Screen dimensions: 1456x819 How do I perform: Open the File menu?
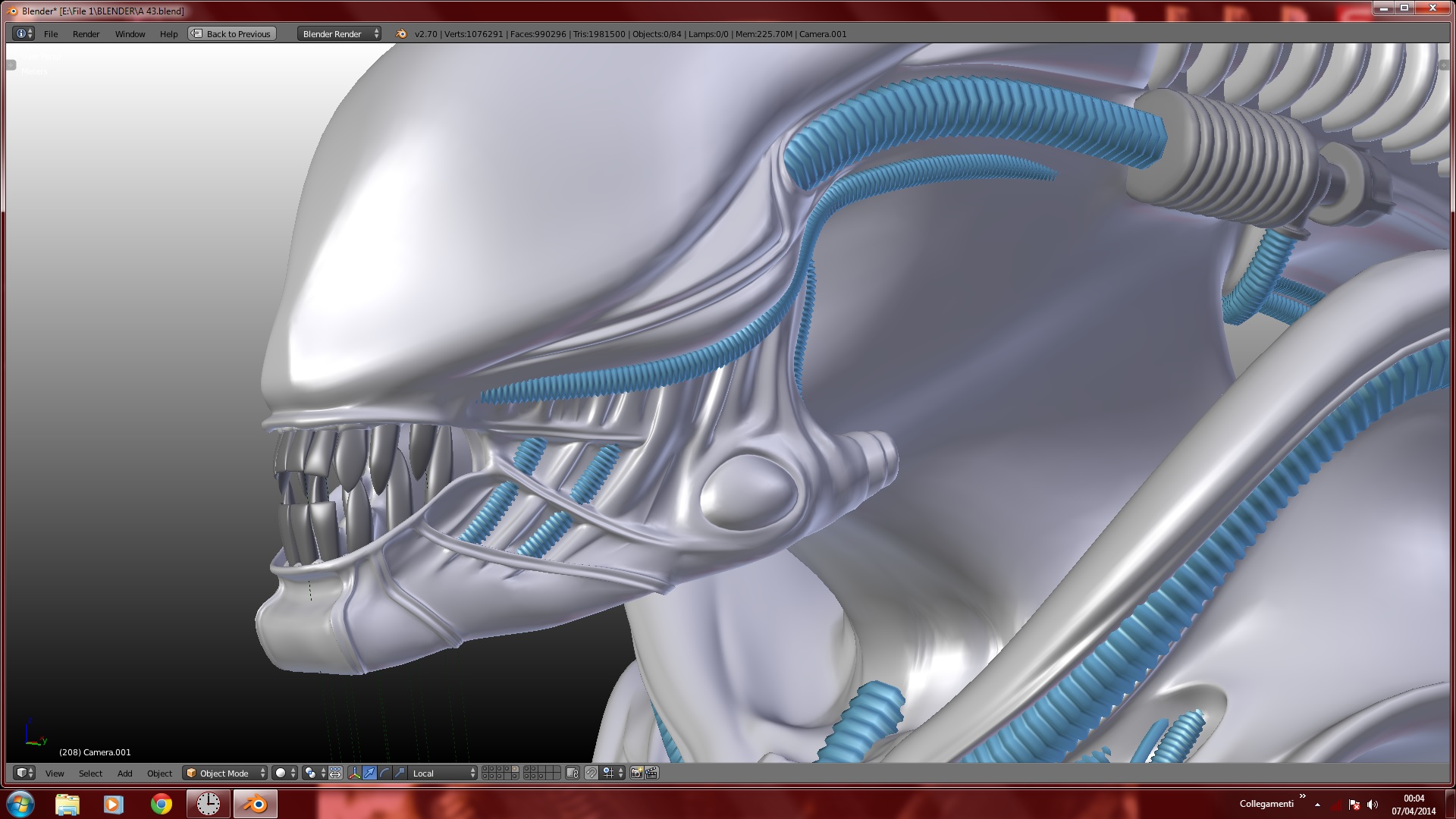point(51,33)
